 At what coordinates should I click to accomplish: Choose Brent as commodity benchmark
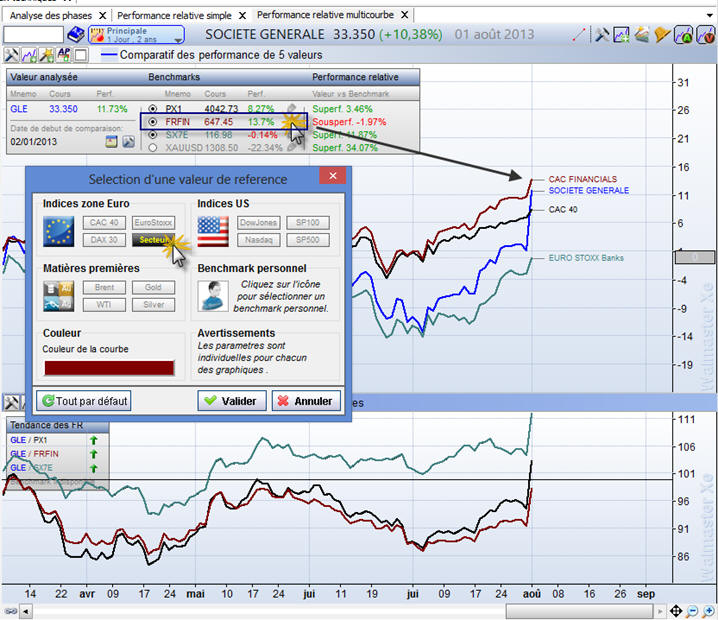(104, 288)
